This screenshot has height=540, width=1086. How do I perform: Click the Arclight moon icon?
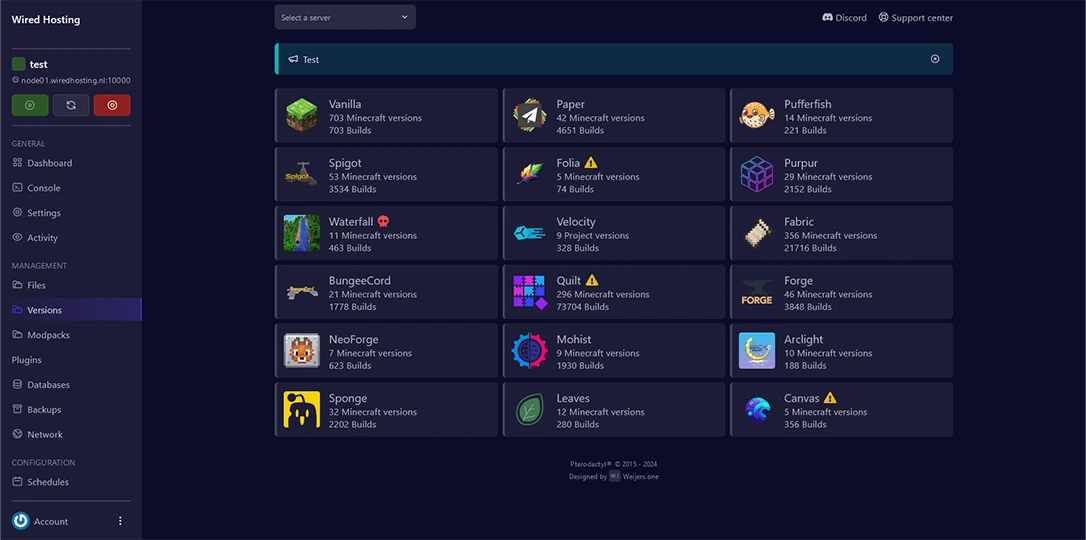[757, 350]
